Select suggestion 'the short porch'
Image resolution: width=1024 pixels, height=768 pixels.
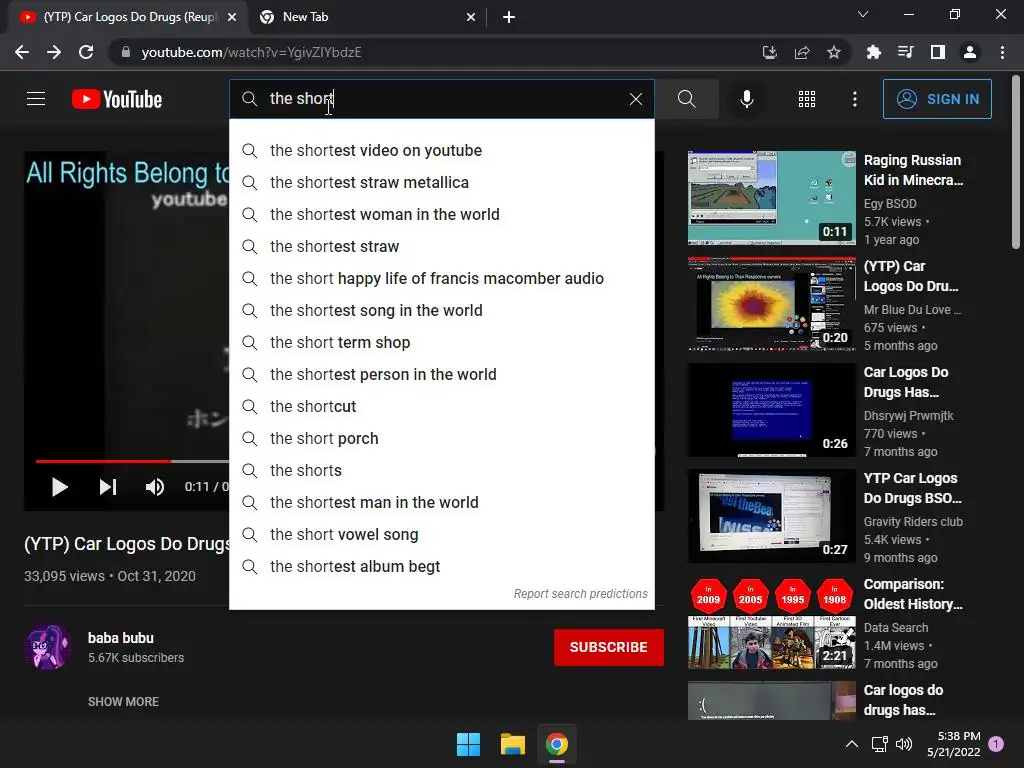click(441, 438)
